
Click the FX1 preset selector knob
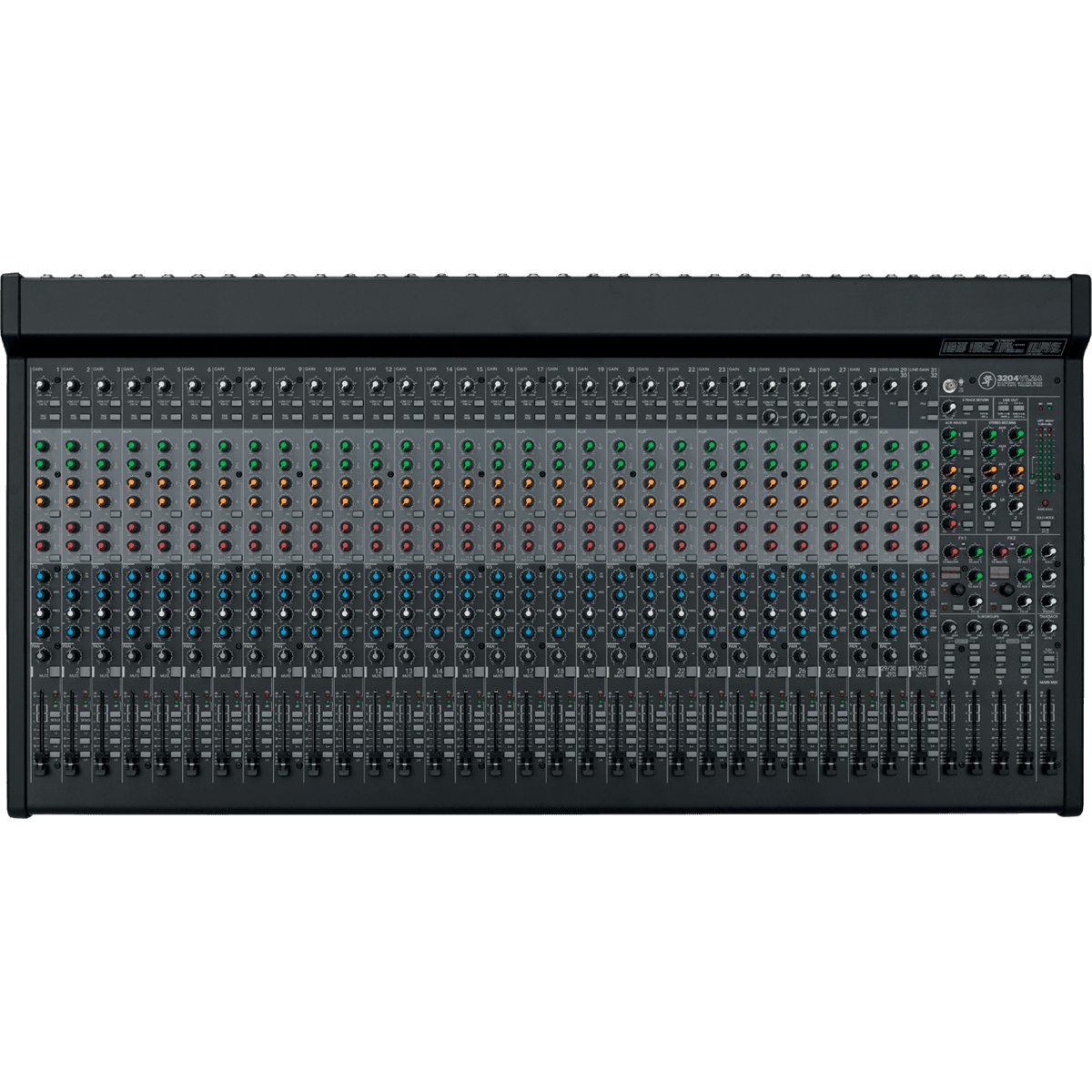tap(959, 590)
